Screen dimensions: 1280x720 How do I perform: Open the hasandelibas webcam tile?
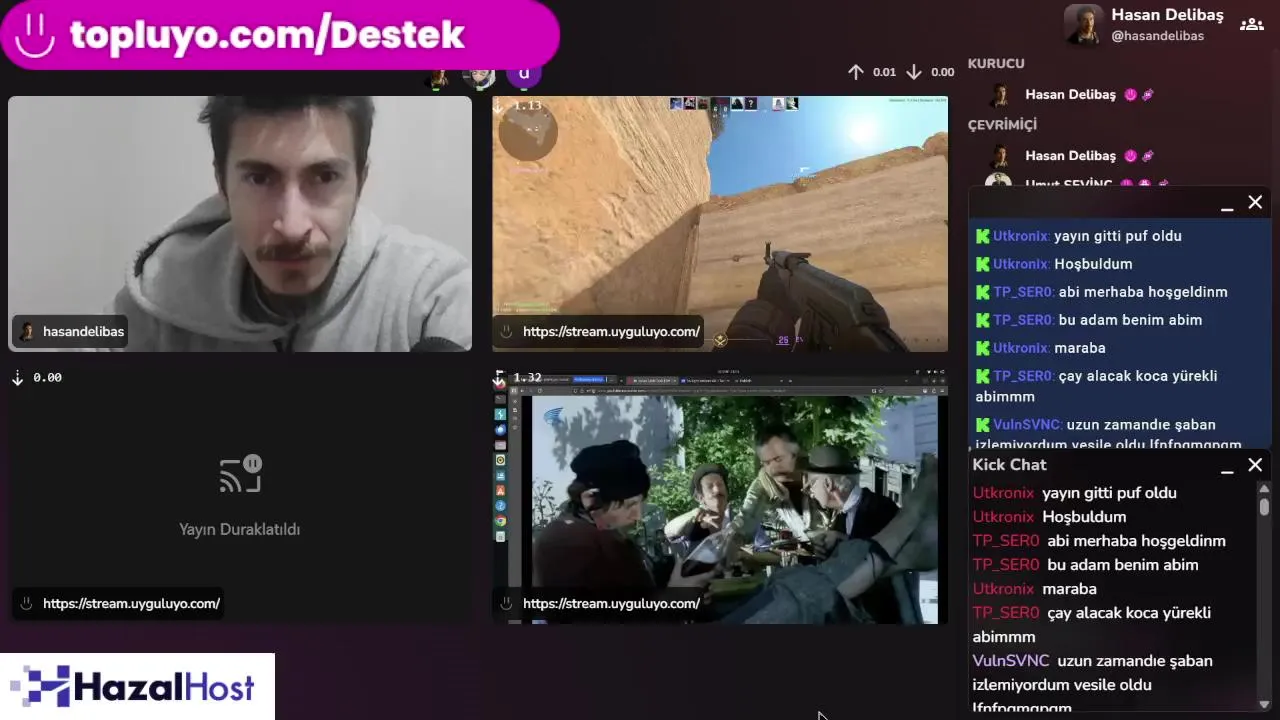click(x=240, y=224)
